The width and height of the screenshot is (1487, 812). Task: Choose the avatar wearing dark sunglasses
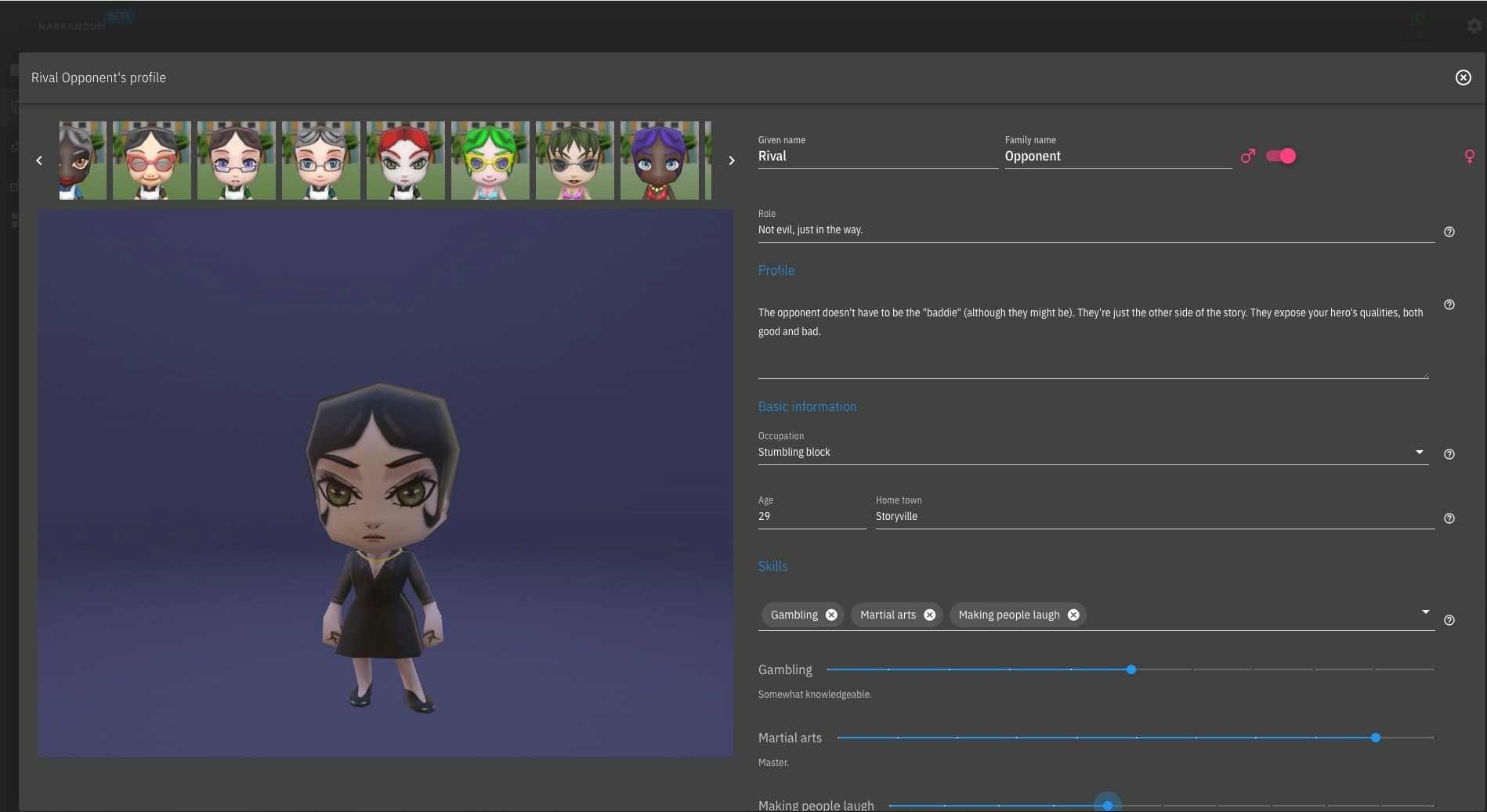click(575, 161)
